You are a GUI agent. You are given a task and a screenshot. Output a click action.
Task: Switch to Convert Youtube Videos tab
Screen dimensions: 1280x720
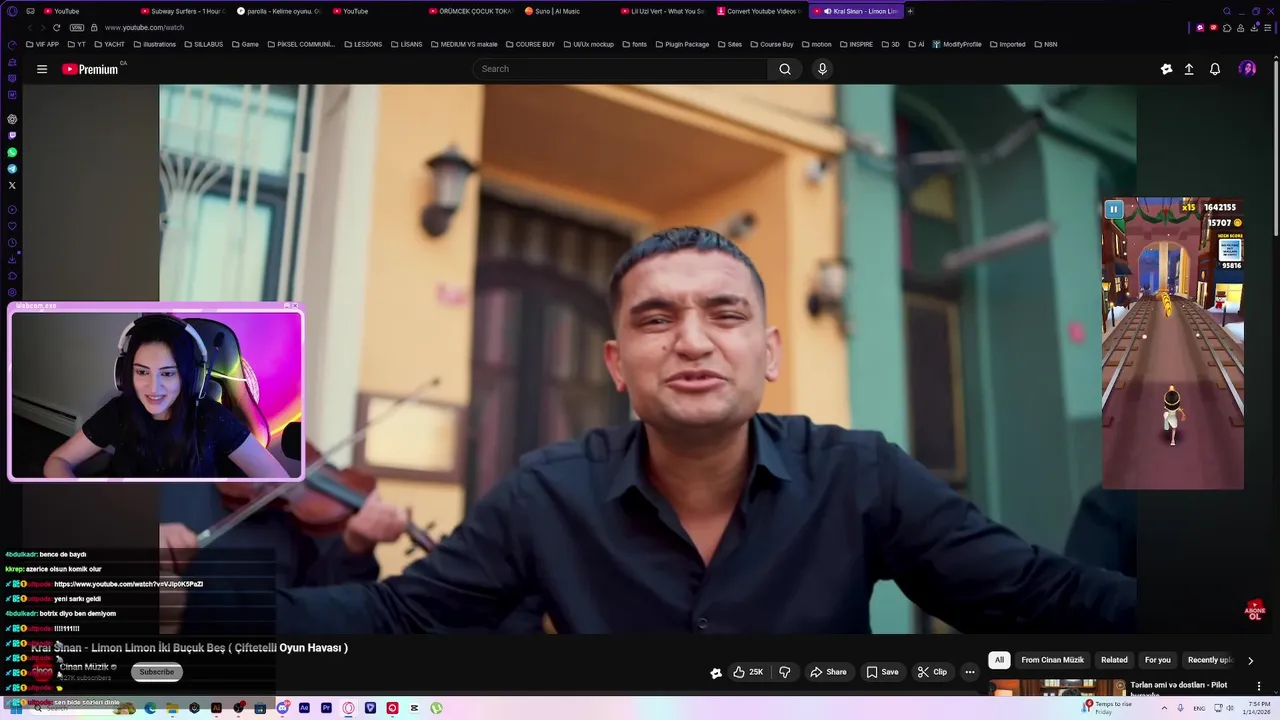tap(758, 11)
